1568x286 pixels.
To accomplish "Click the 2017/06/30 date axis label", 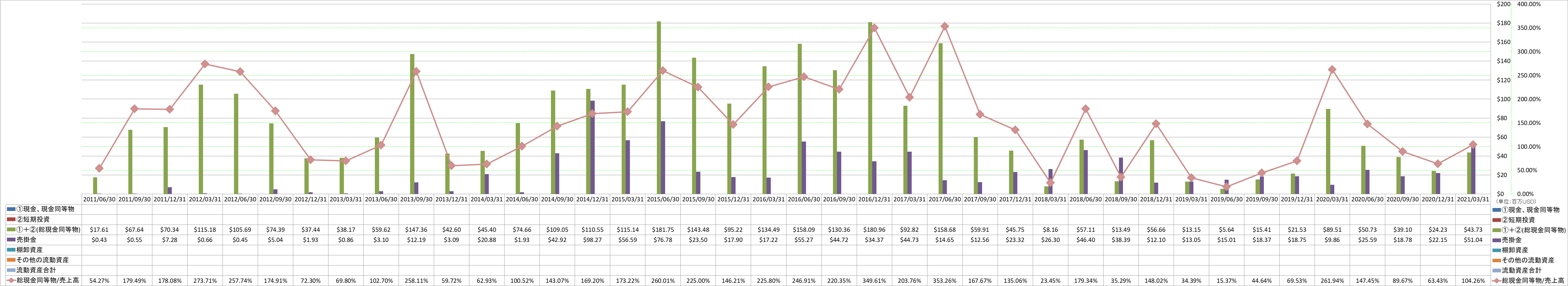I will (x=945, y=199).
